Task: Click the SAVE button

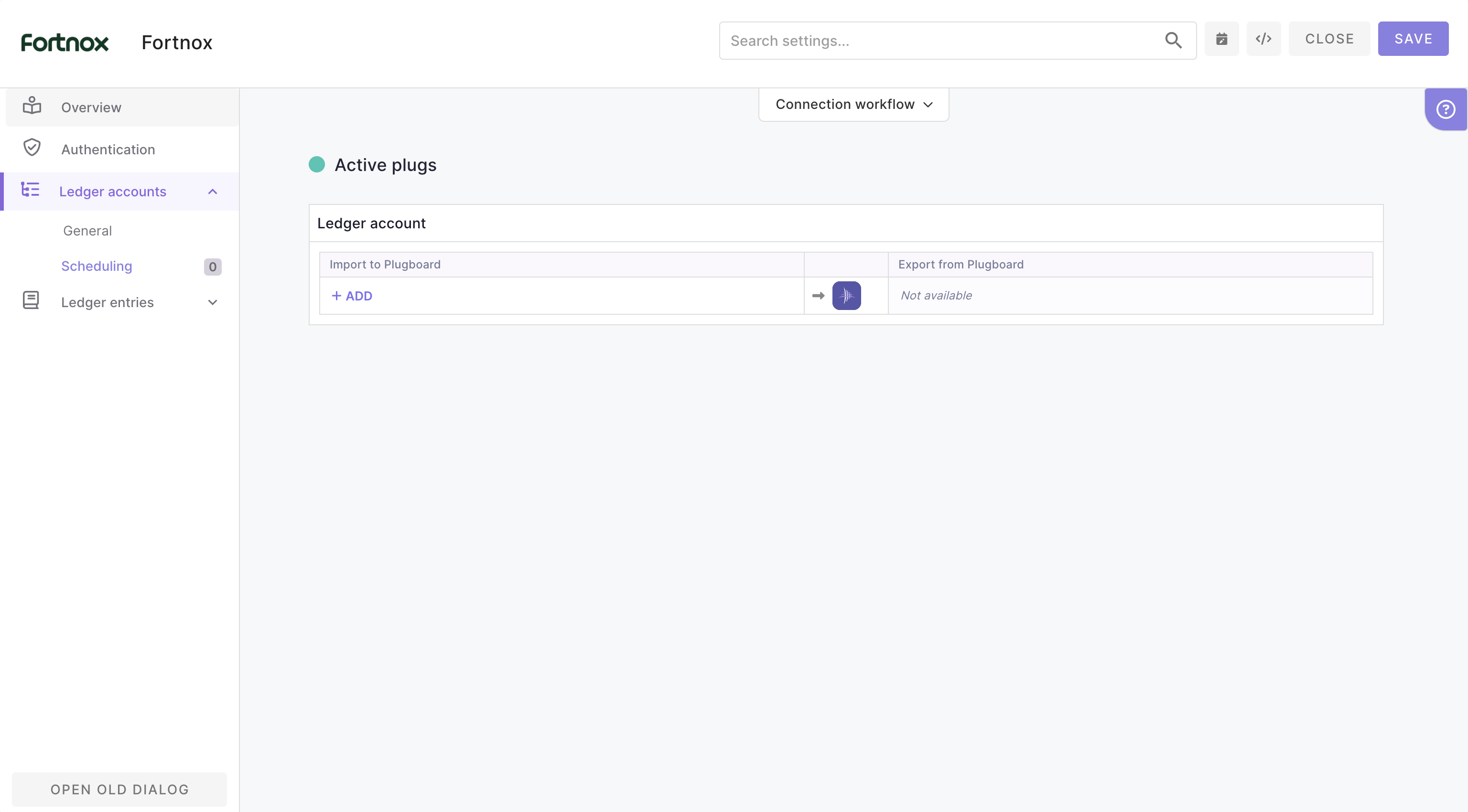Action: pyautogui.click(x=1413, y=39)
